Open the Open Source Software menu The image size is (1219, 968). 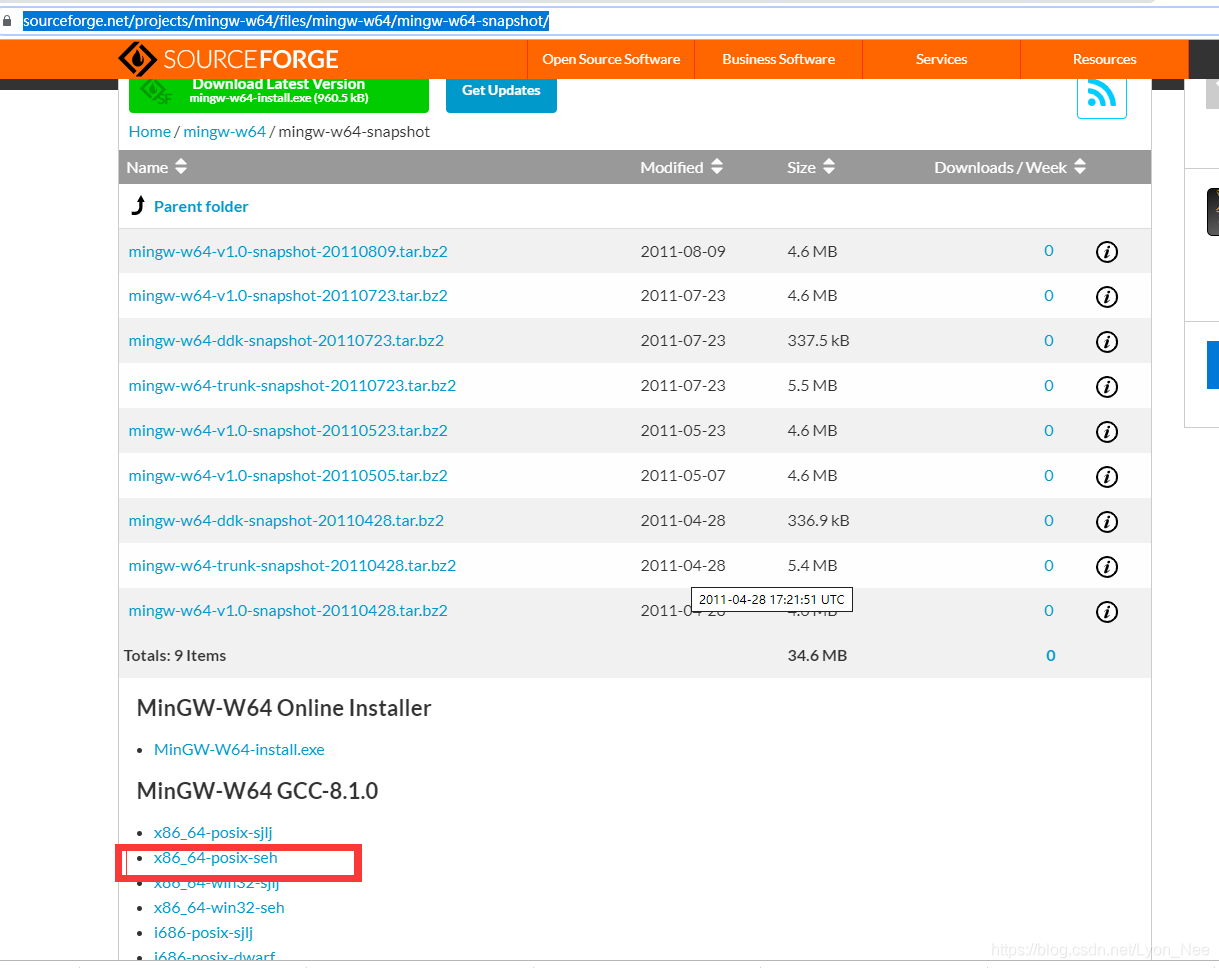pyautogui.click(x=611, y=59)
